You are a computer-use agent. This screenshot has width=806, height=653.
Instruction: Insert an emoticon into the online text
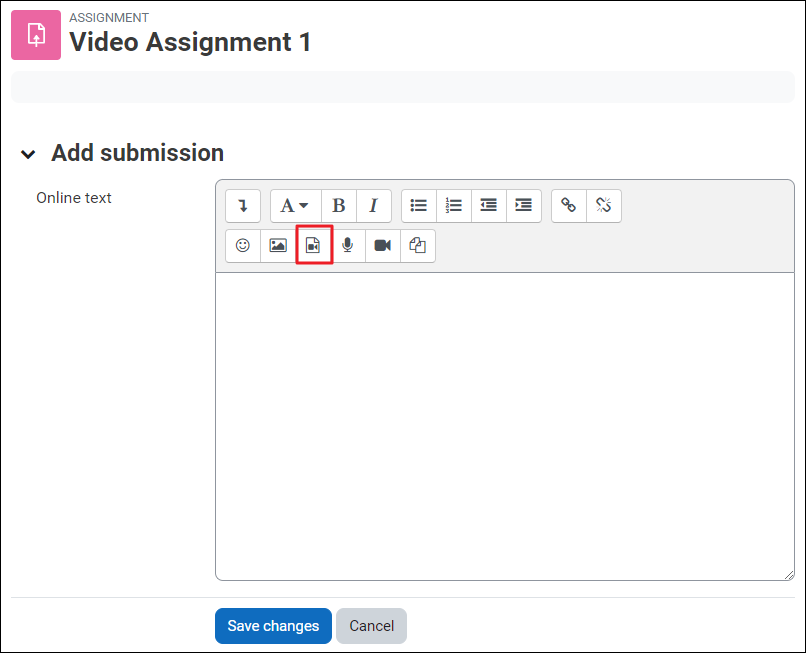242,245
